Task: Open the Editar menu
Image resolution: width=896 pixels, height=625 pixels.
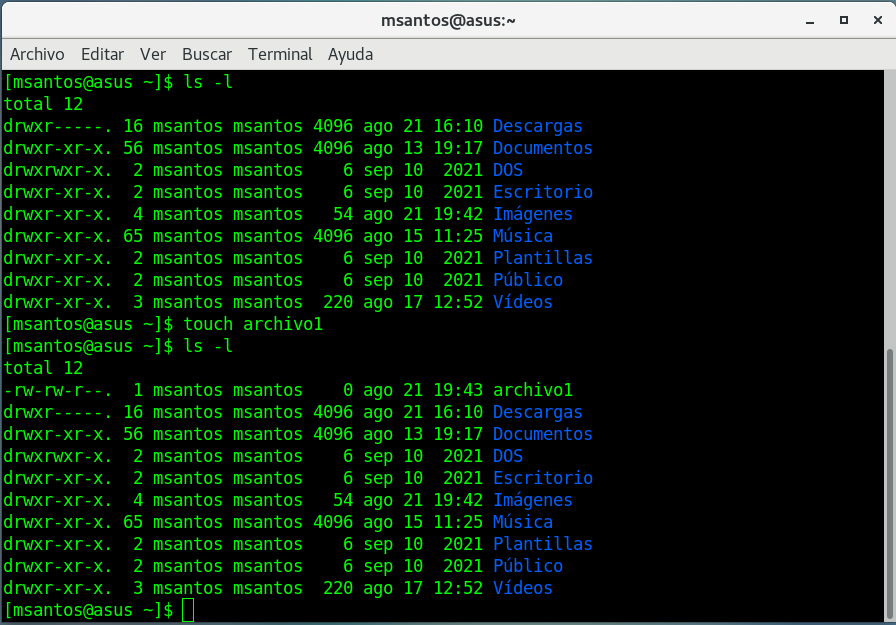Action: tap(102, 54)
